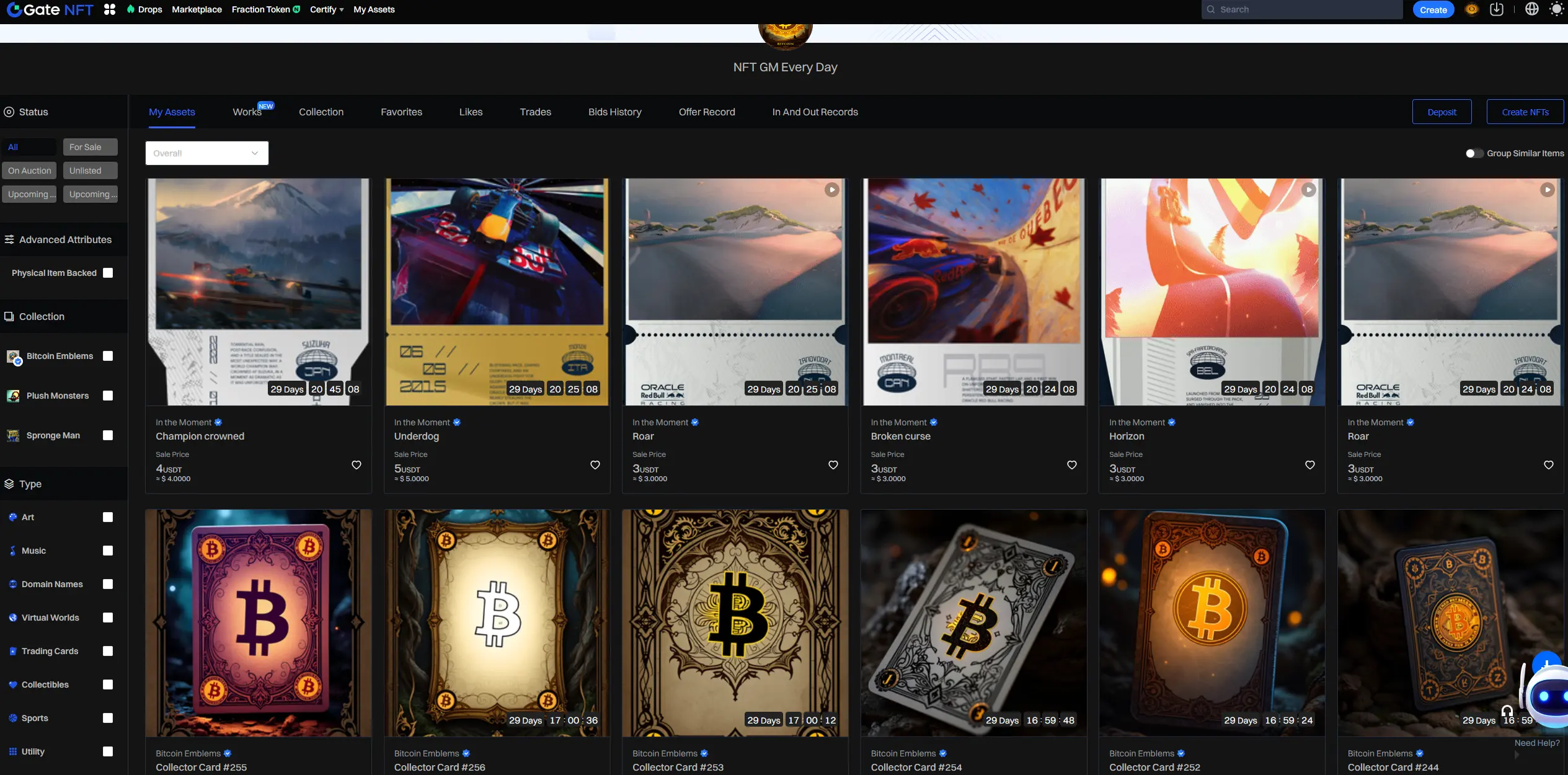Like the Broken curse heart icon

click(1072, 465)
